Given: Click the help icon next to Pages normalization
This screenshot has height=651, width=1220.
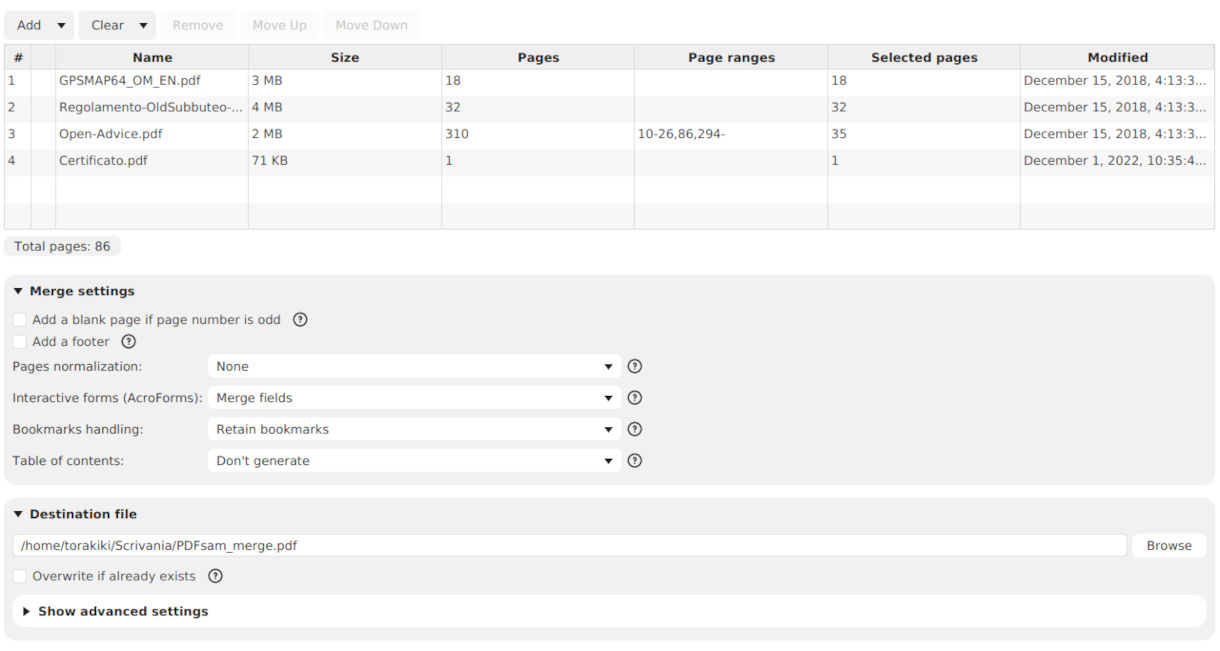Looking at the screenshot, I should pos(634,366).
